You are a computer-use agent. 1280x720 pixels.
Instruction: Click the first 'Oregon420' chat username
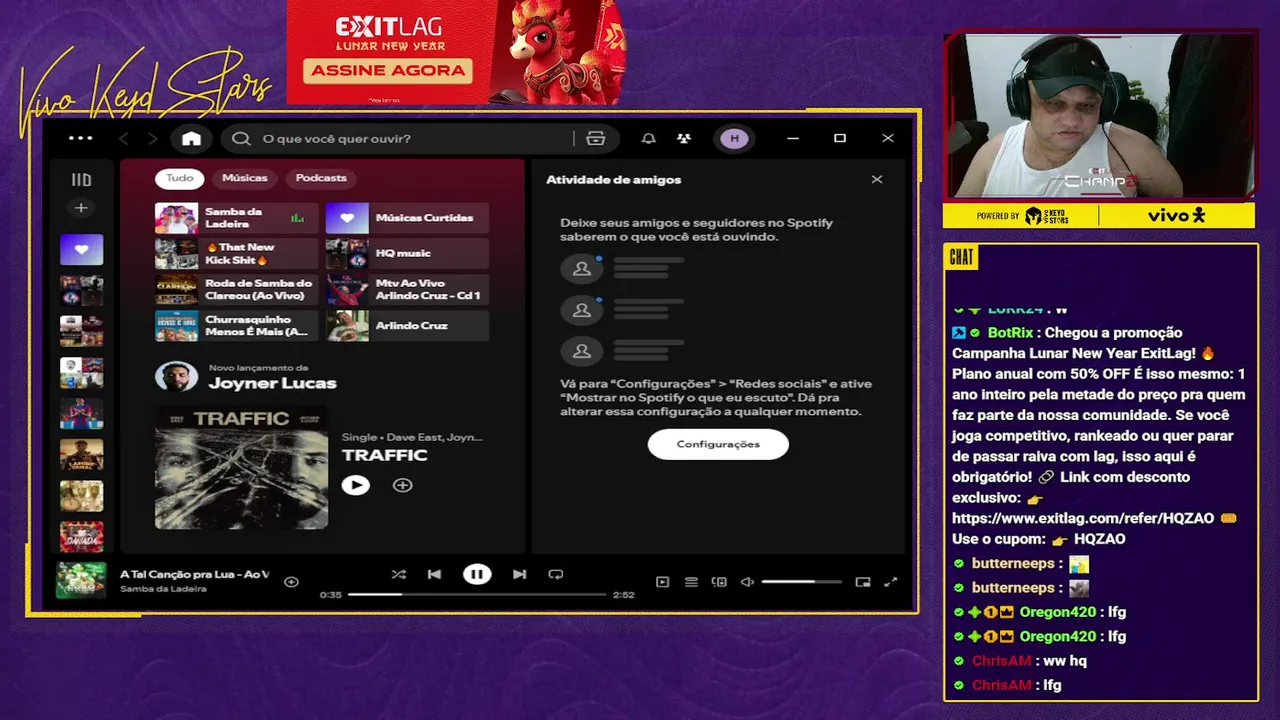coord(1059,612)
